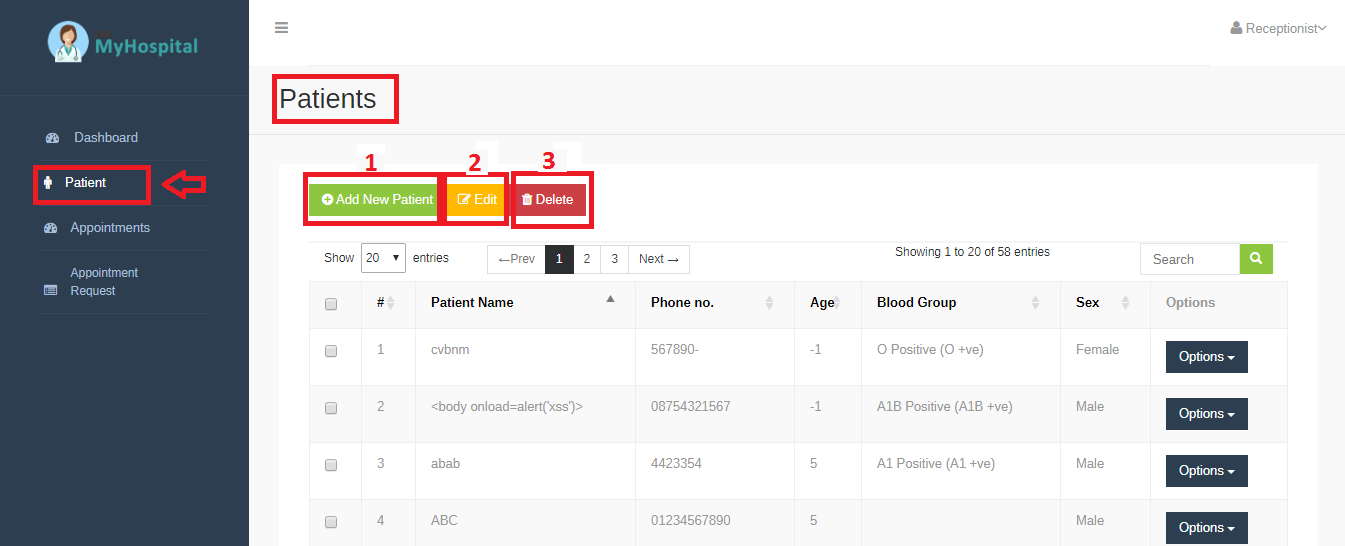Click the search magnifier button
The image size is (1345, 546).
click(1256, 258)
